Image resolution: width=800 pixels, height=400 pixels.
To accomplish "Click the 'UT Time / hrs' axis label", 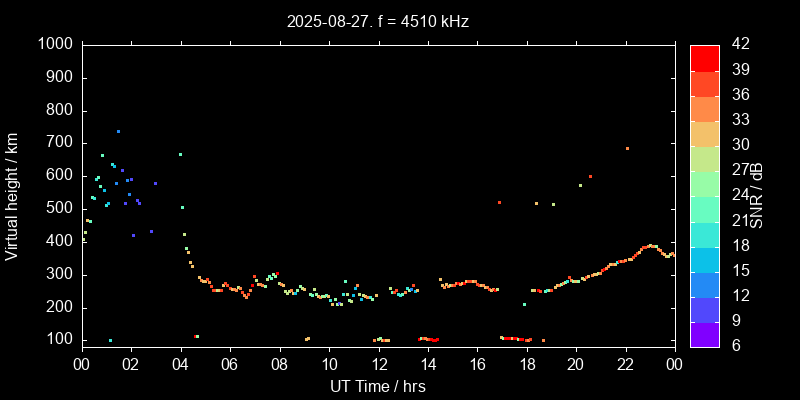I will (377, 385).
